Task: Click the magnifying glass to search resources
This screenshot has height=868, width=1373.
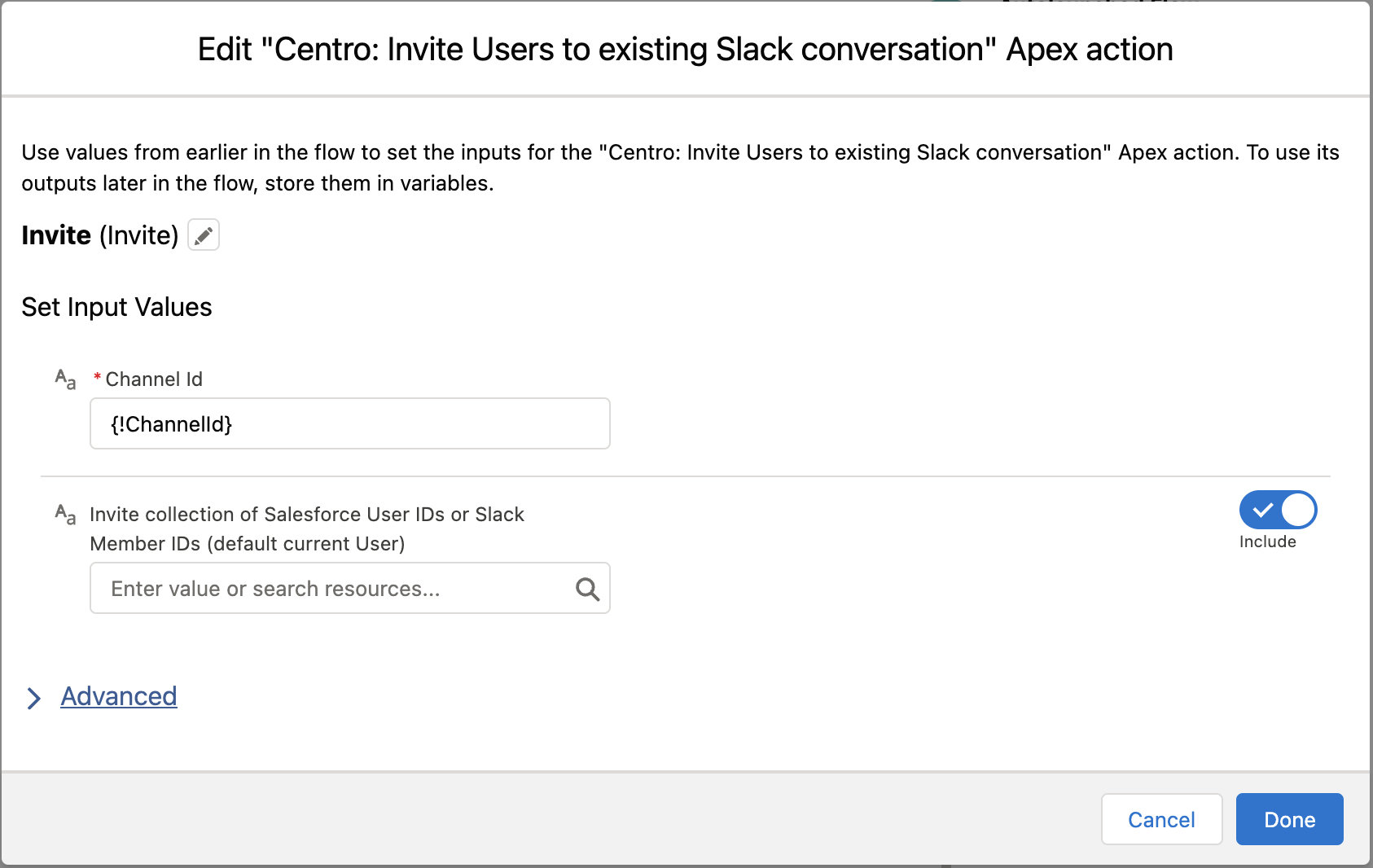Action: pos(586,588)
